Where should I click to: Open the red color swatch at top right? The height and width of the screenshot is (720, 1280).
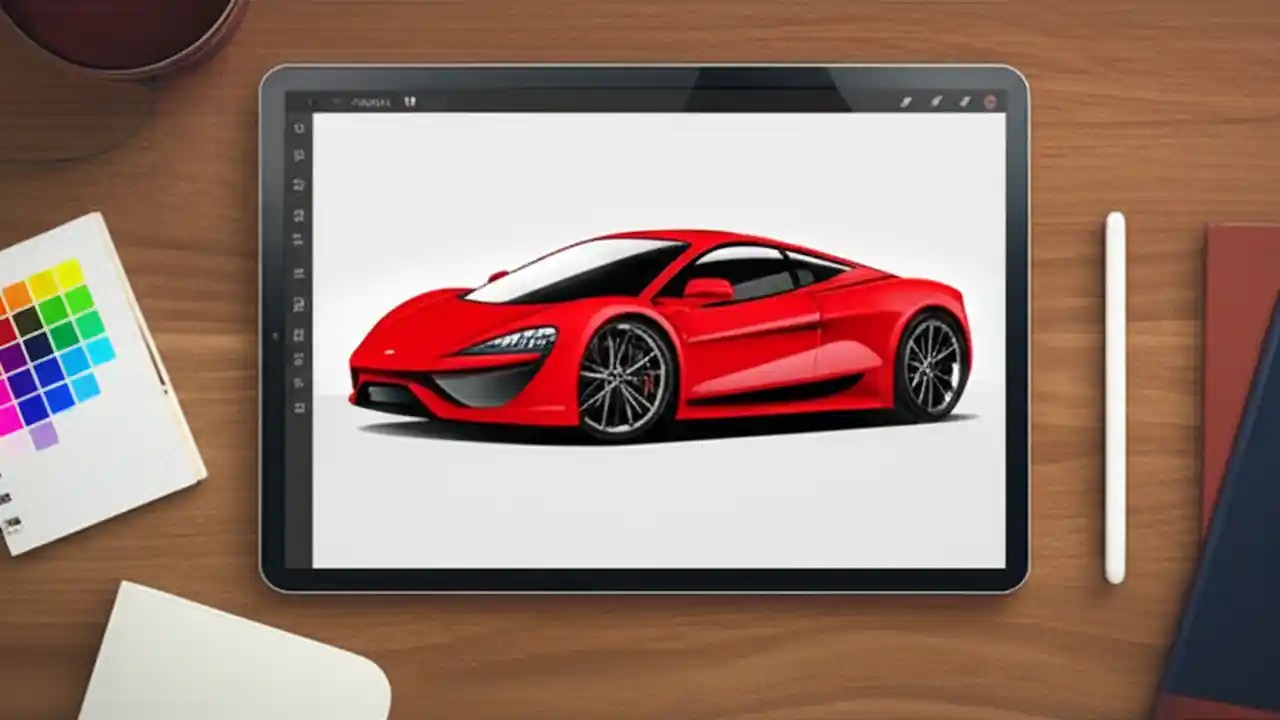[988, 100]
